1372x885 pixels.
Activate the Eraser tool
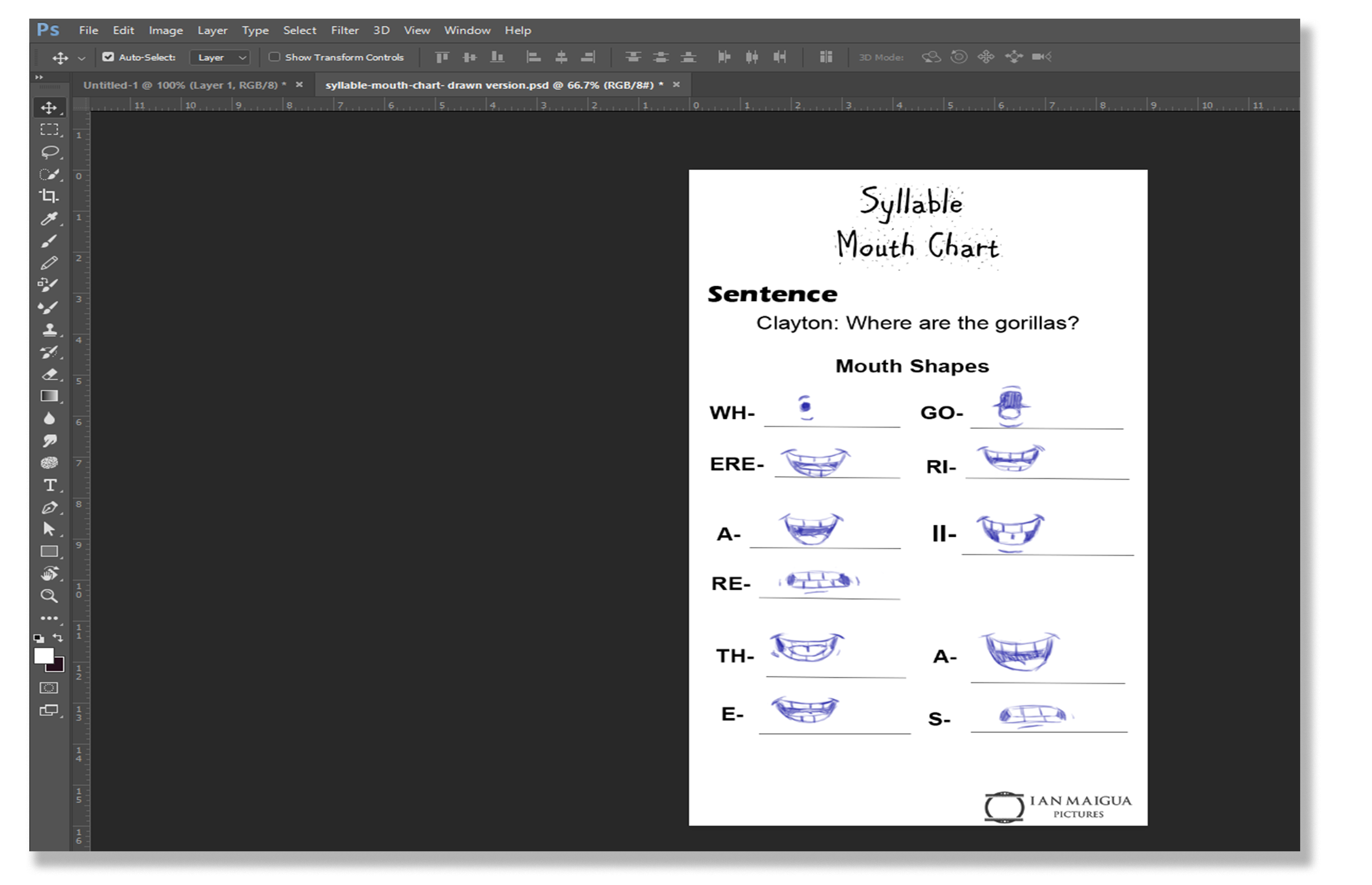50,374
